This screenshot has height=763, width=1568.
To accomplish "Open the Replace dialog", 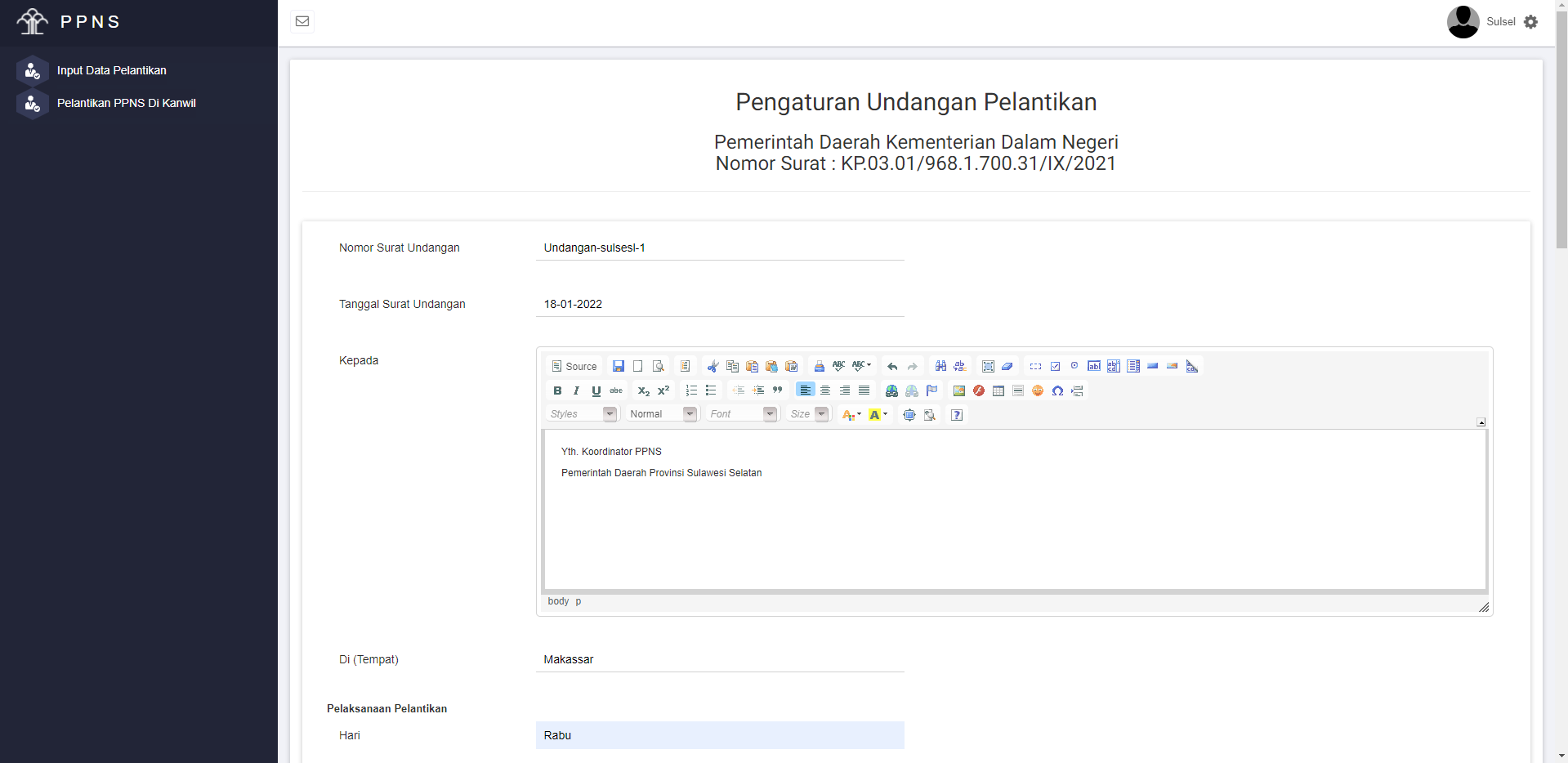I will coord(960,366).
